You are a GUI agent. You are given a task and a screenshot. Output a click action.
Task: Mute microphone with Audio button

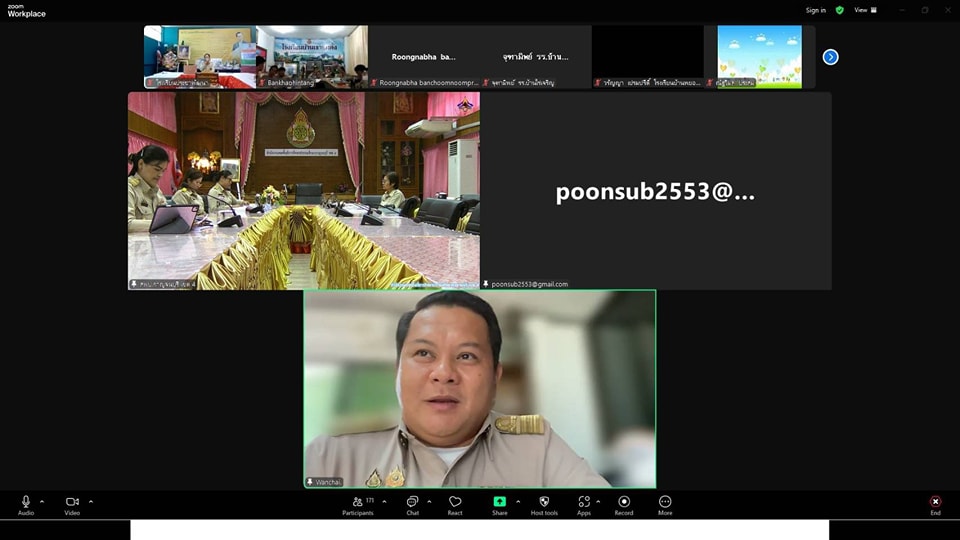(26, 505)
